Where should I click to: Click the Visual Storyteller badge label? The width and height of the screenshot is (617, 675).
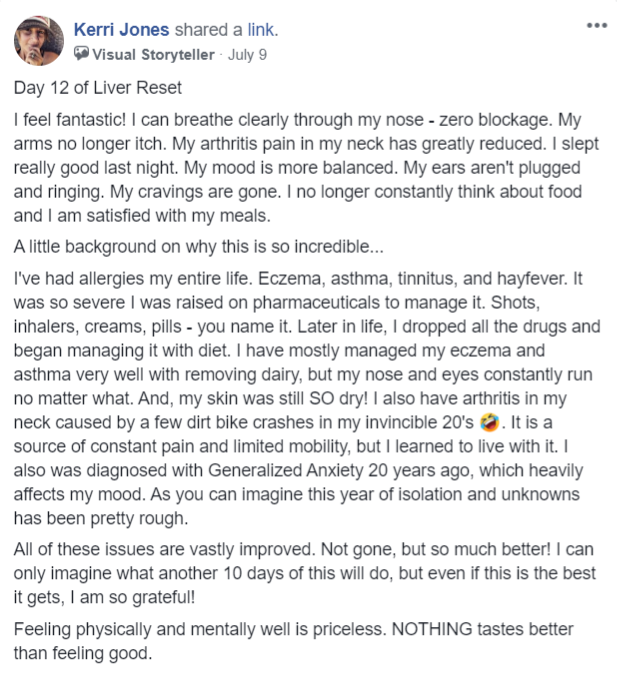click(x=153, y=55)
